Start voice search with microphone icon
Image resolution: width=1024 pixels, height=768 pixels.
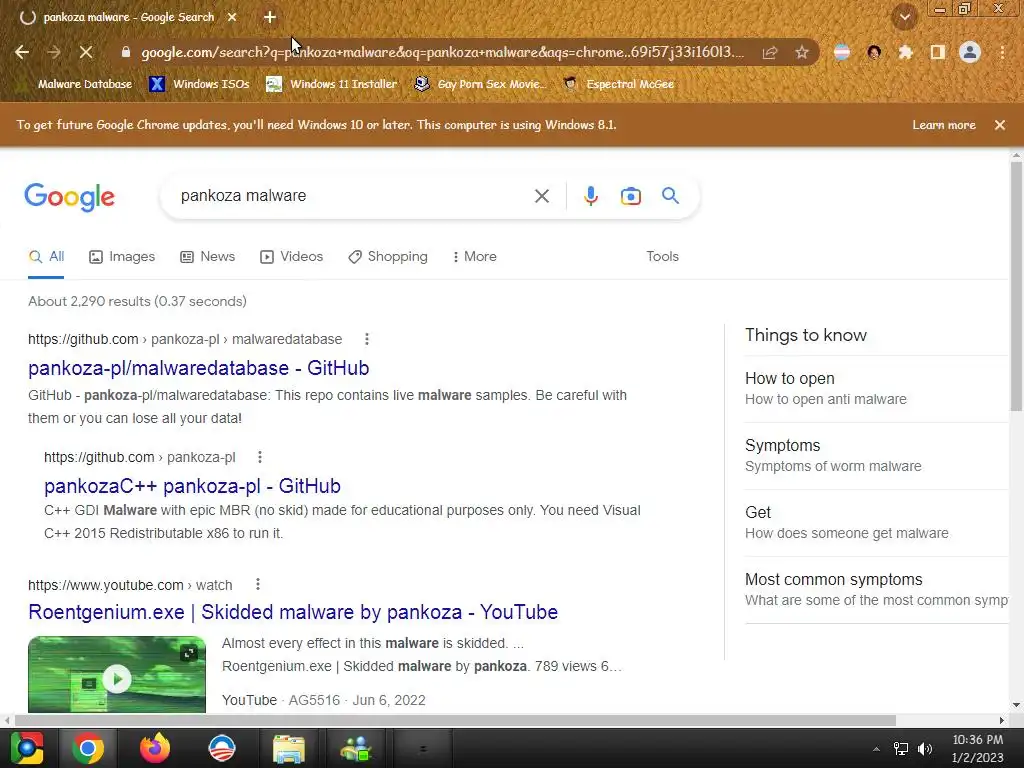click(x=590, y=196)
